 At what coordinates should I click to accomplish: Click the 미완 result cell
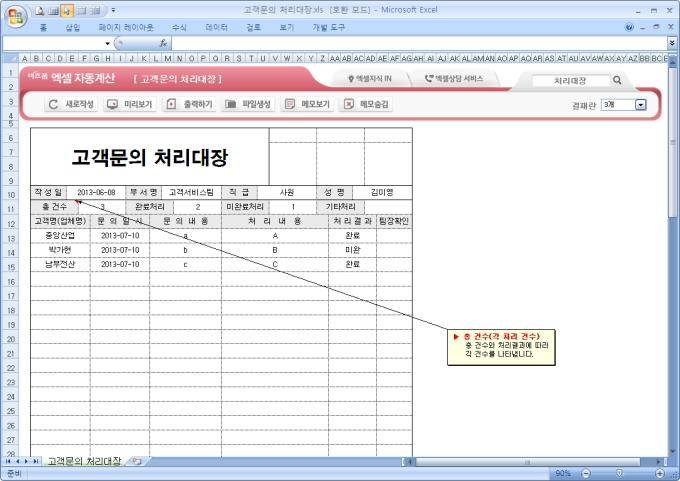click(353, 250)
